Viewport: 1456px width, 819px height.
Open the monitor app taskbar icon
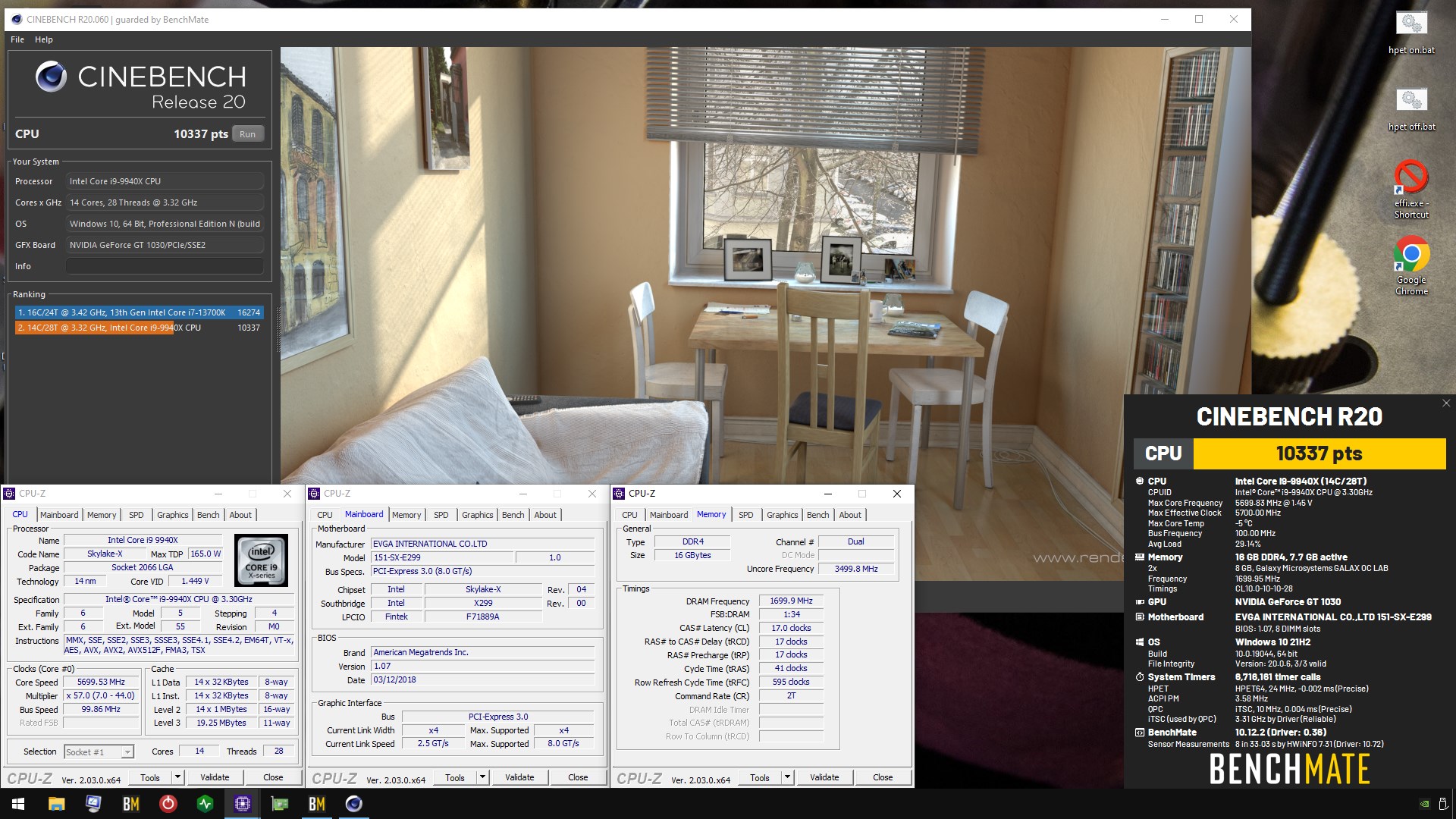point(93,804)
